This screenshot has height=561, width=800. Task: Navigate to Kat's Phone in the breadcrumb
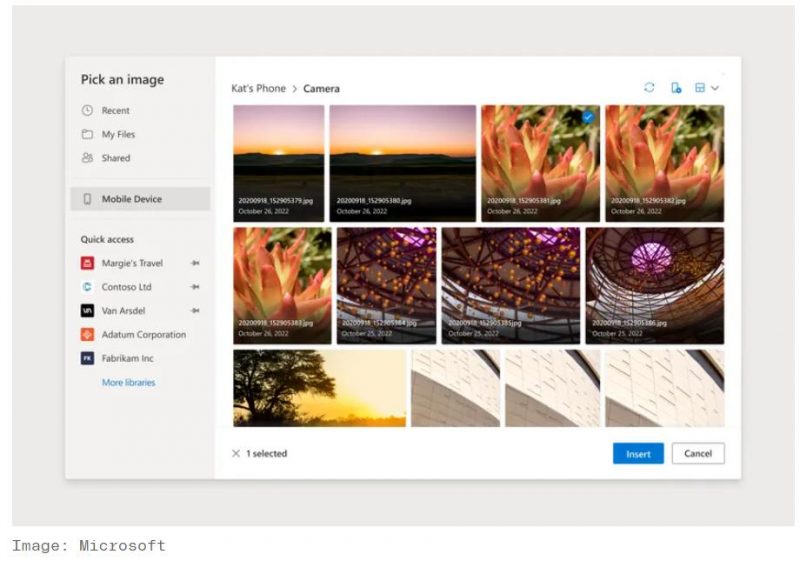tap(258, 89)
